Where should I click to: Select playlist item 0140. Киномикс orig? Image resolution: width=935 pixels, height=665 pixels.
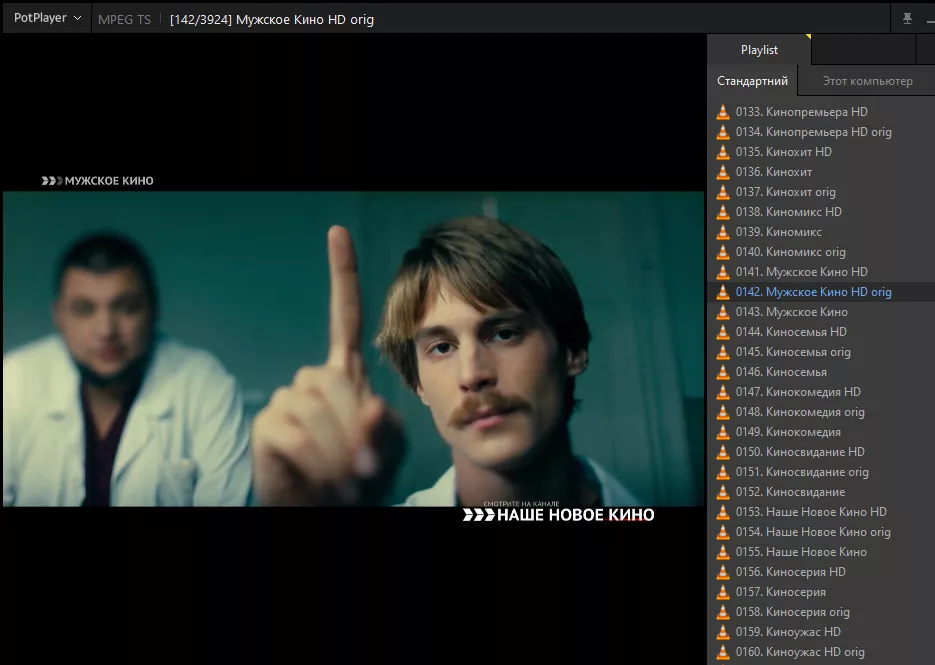pyautogui.click(x=821, y=252)
